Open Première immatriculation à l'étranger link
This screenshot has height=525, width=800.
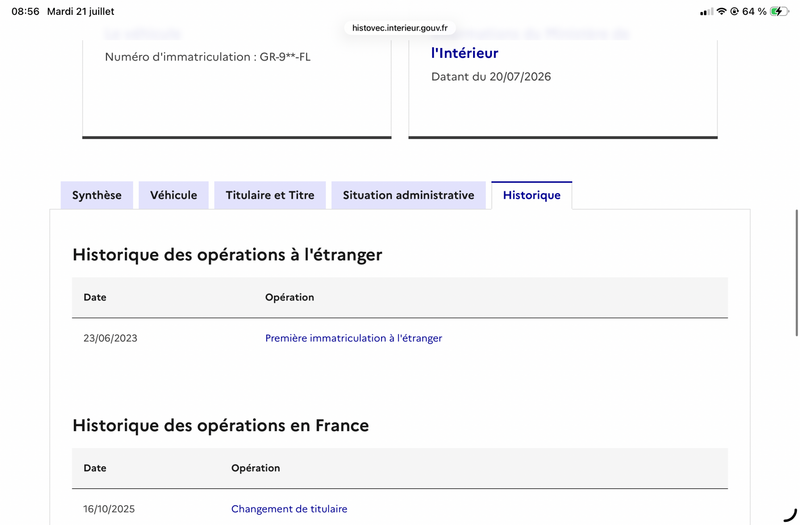(354, 338)
